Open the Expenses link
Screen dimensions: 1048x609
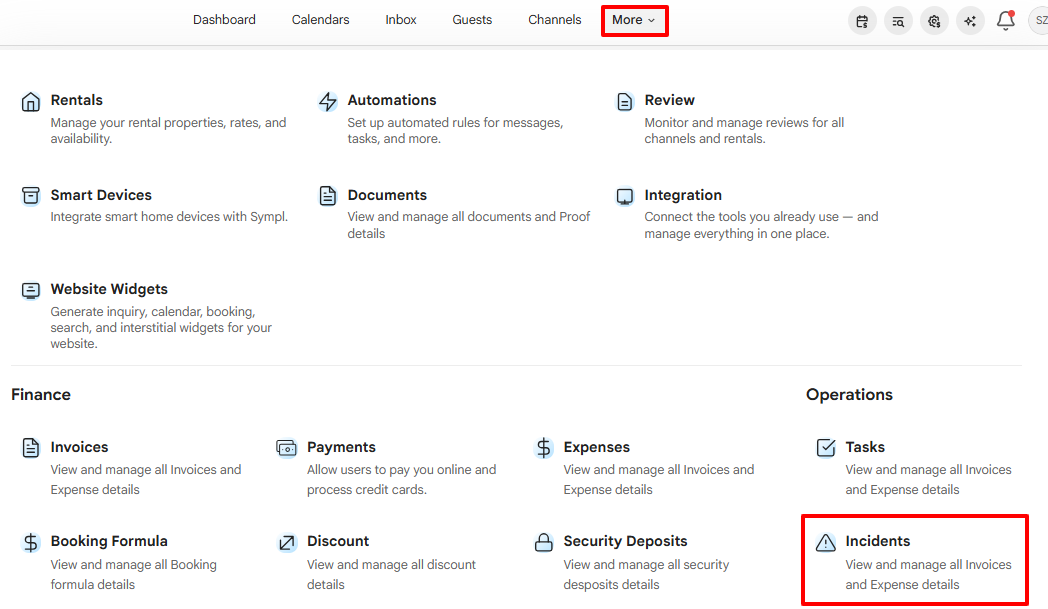coord(597,447)
